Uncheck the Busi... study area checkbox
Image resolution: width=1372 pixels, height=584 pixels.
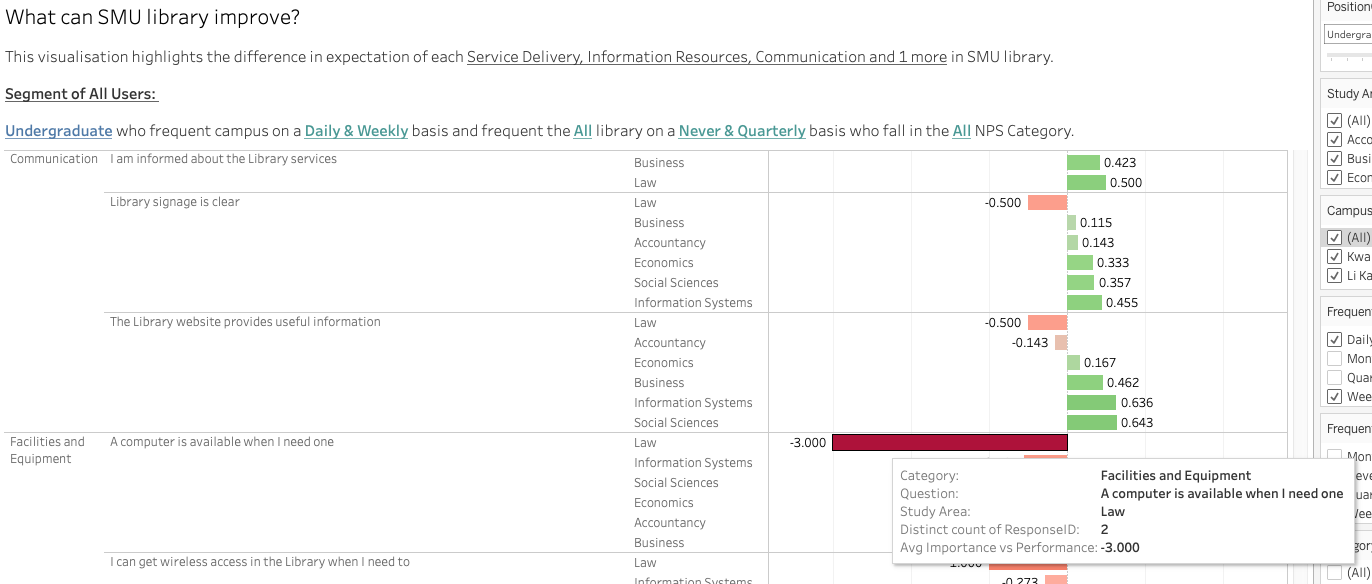(x=1334, y=159)
